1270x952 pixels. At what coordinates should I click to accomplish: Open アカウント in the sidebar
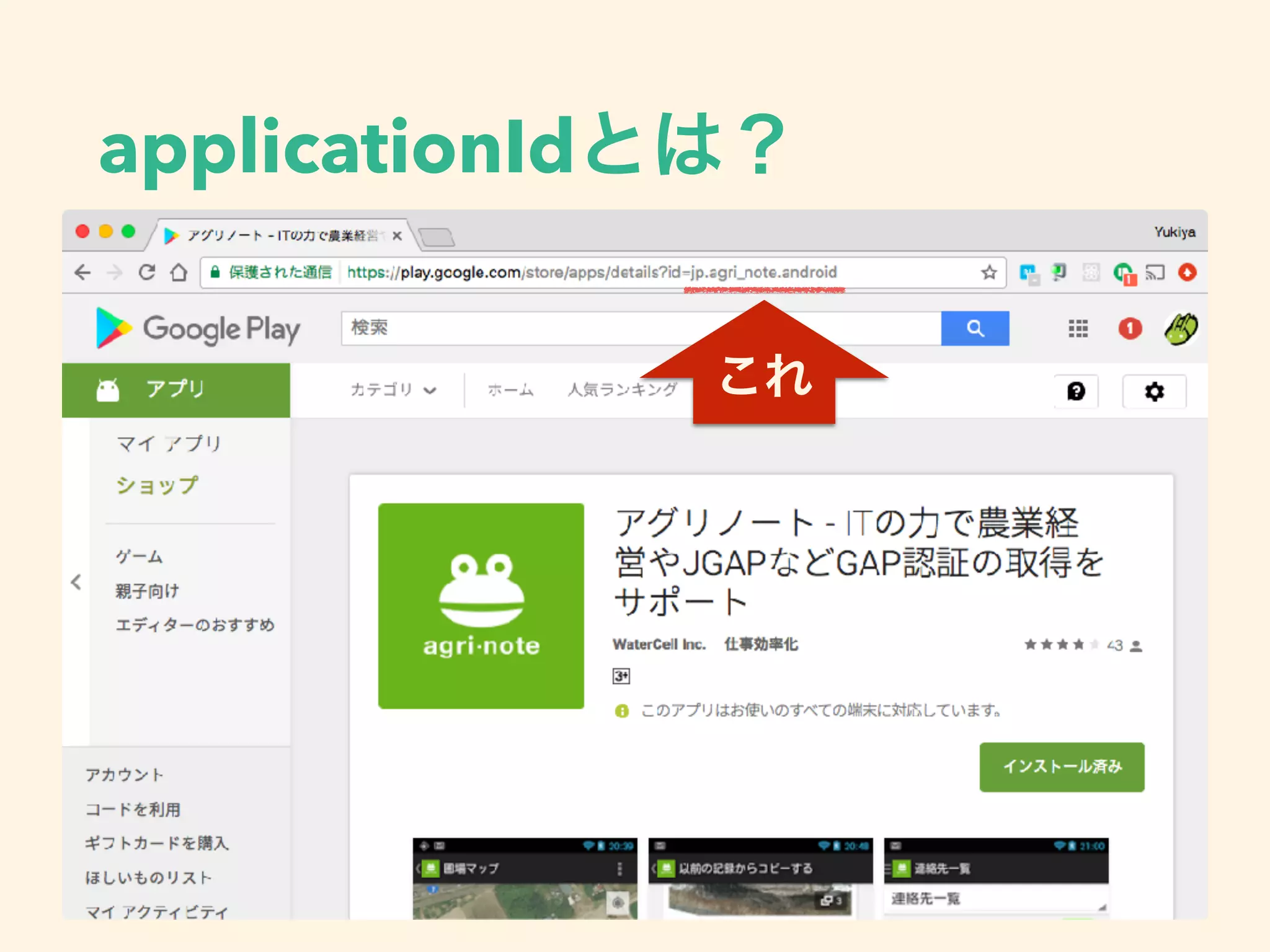point(125,775)
